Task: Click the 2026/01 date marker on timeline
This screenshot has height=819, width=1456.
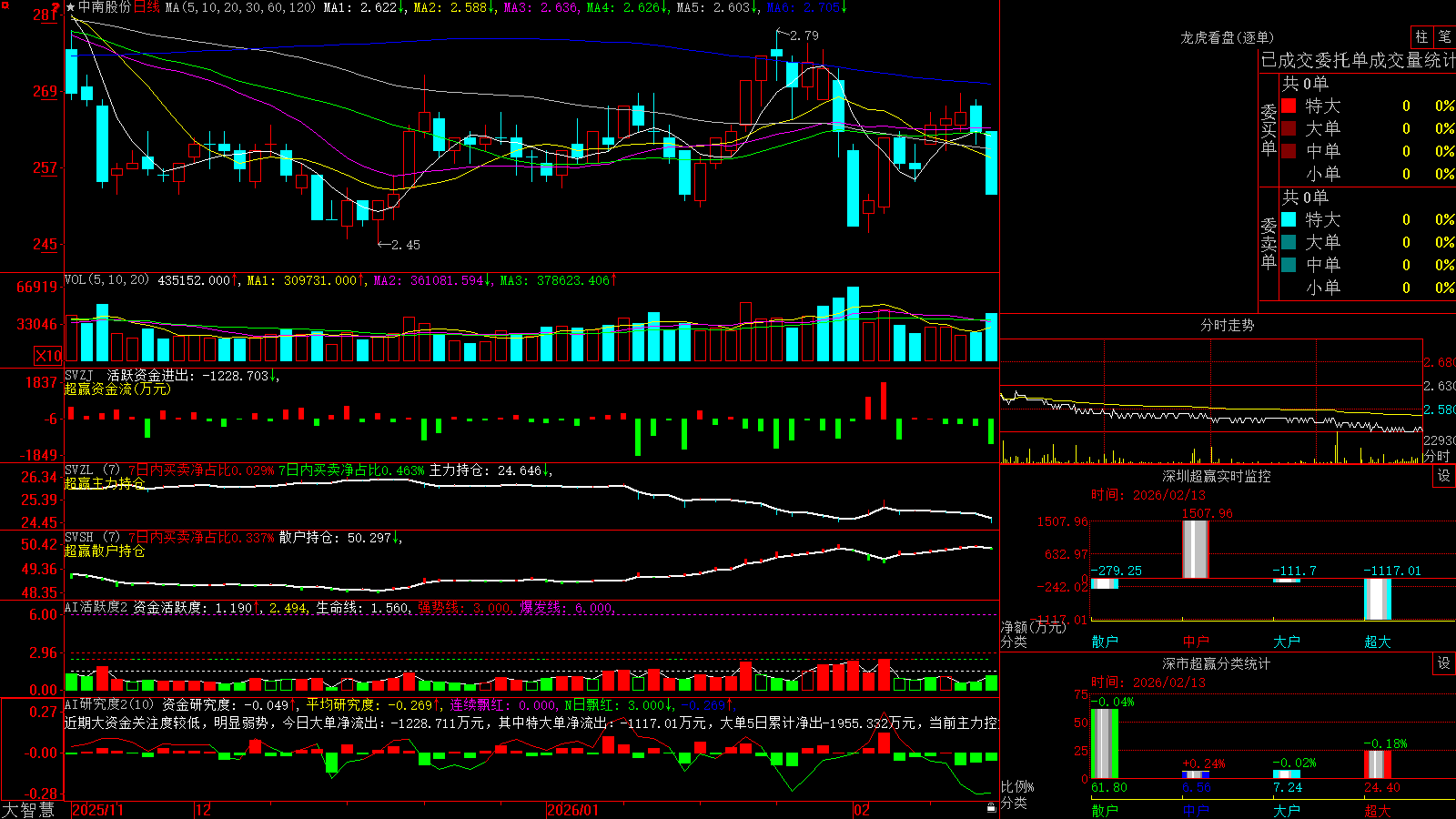Action: click(573, 810)
